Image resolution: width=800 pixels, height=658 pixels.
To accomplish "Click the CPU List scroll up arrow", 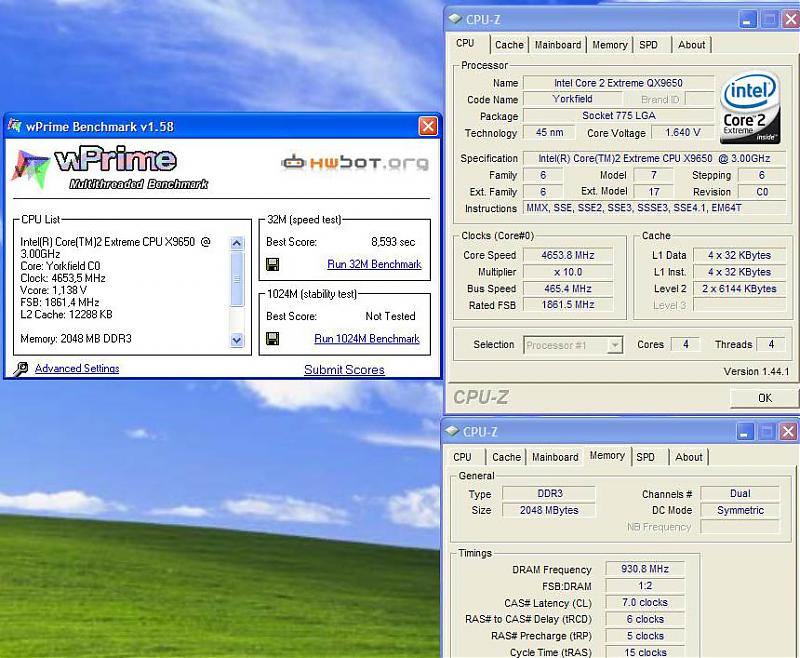I will click(236, 243).
